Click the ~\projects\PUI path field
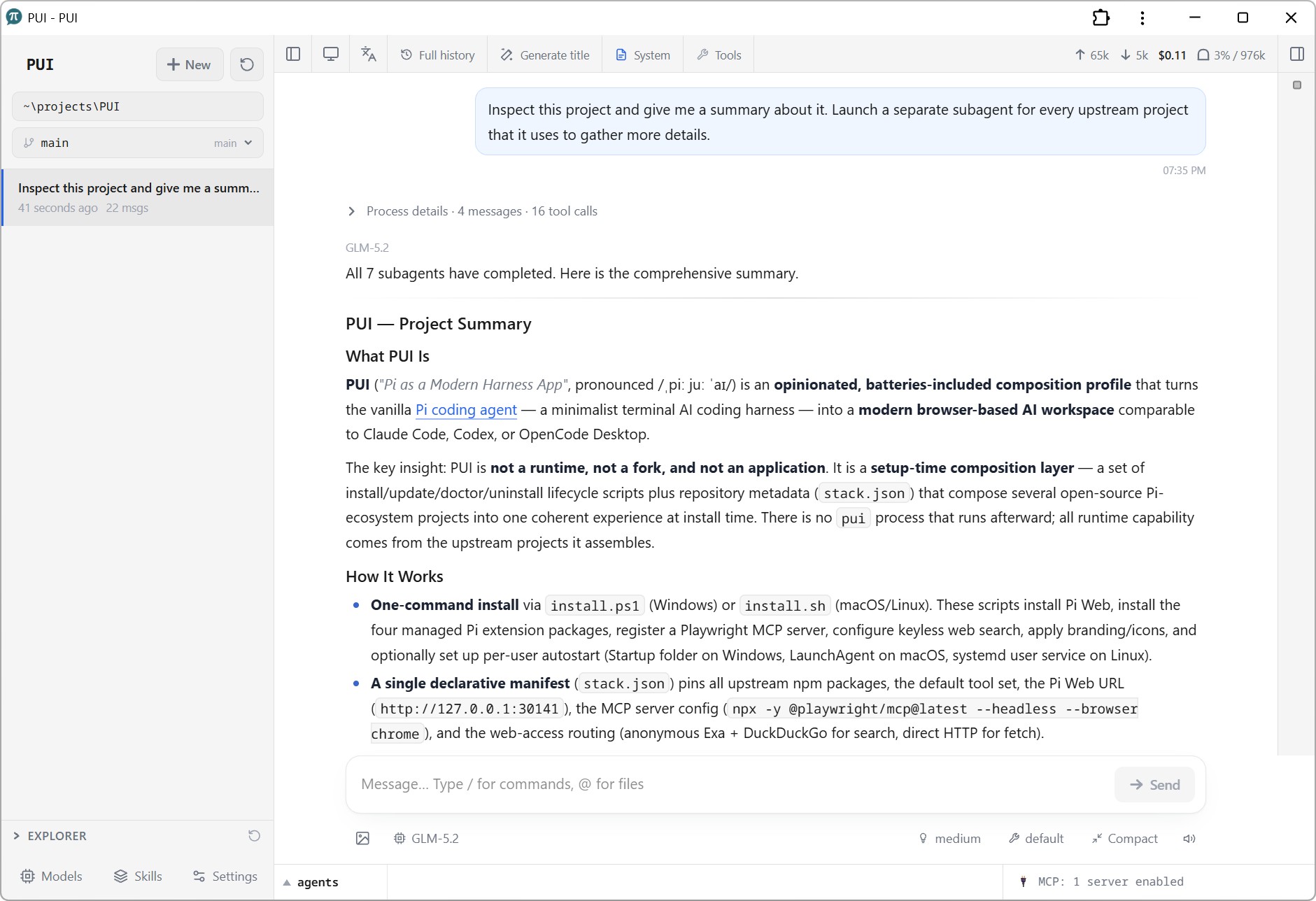This screenshot has width=1316, height=901. point(138,106)
